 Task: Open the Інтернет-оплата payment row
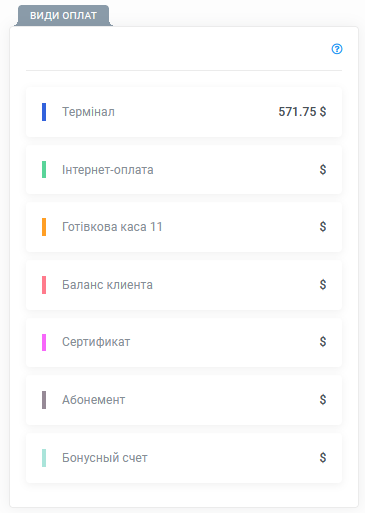(x=184, y=170)
